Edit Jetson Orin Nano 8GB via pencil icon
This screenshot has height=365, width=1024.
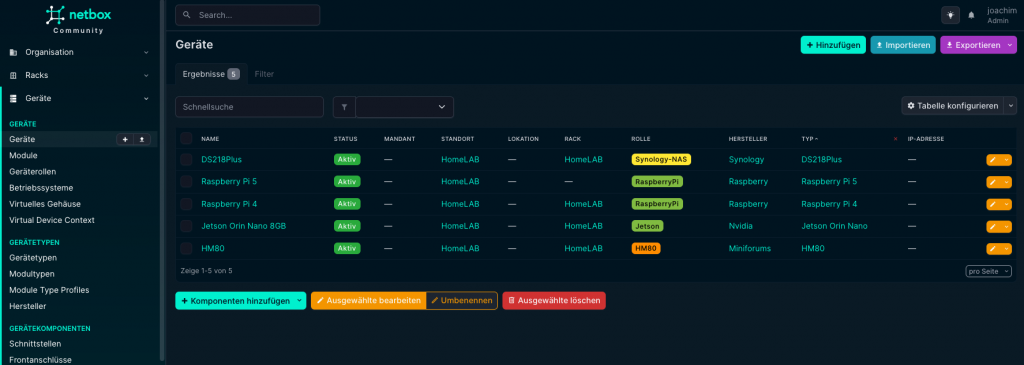[993, 227]
